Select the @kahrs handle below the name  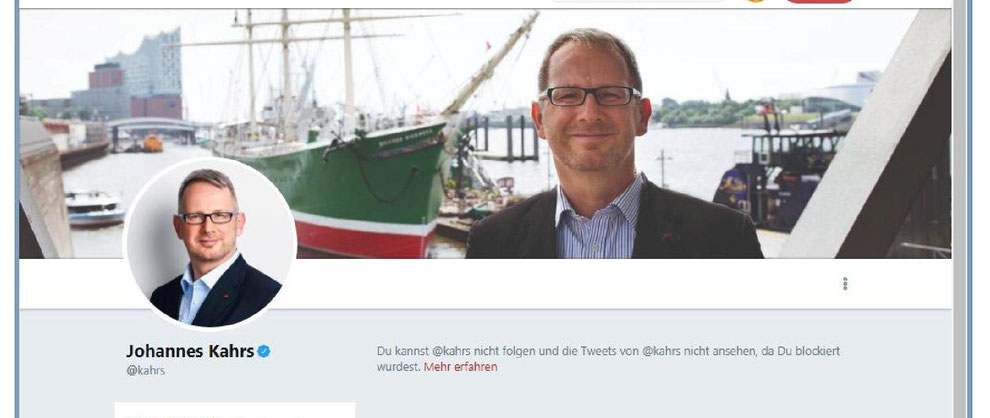145,371
